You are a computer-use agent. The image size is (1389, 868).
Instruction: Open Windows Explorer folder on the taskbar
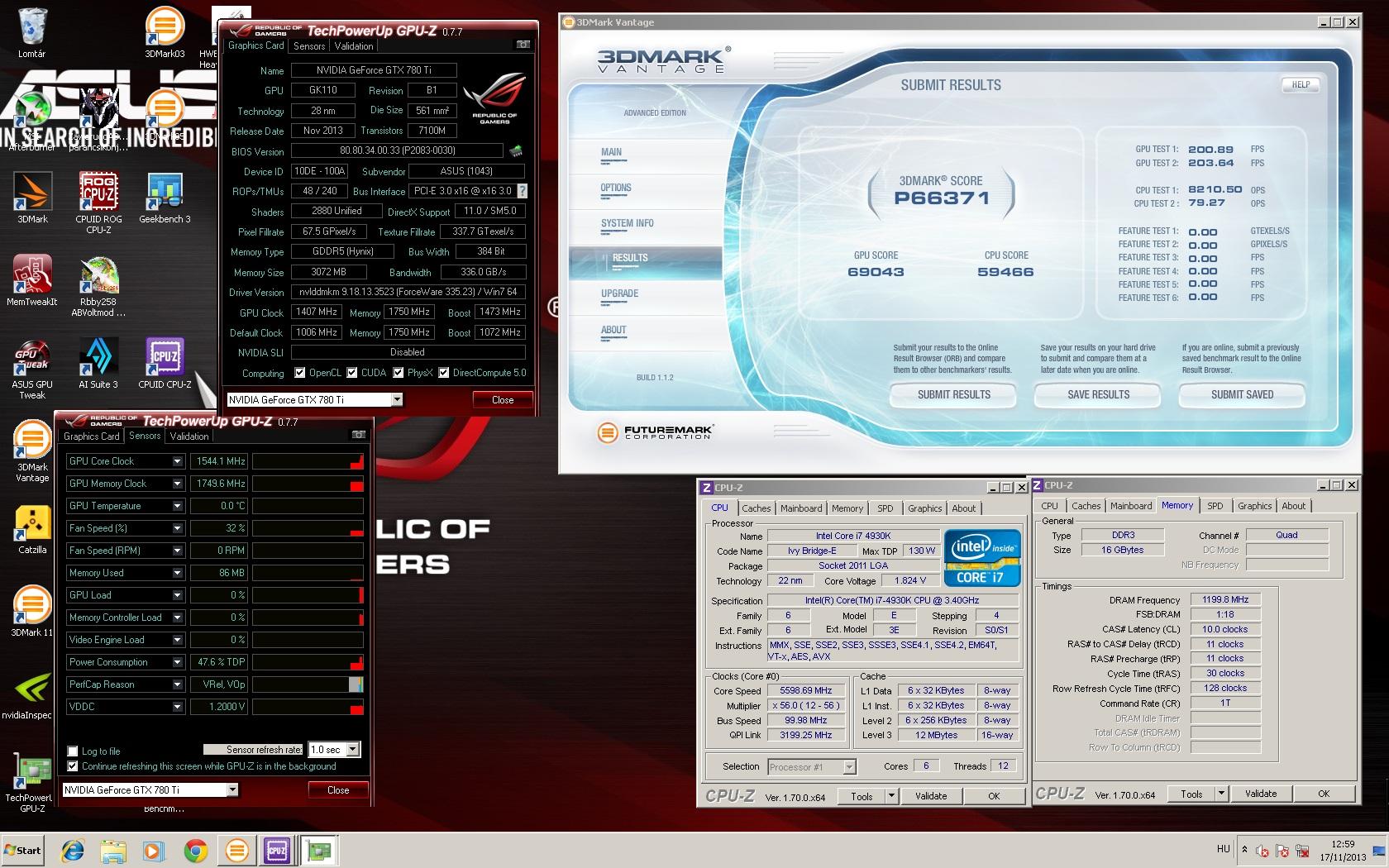pyautogui.click(x=114, y=850)
